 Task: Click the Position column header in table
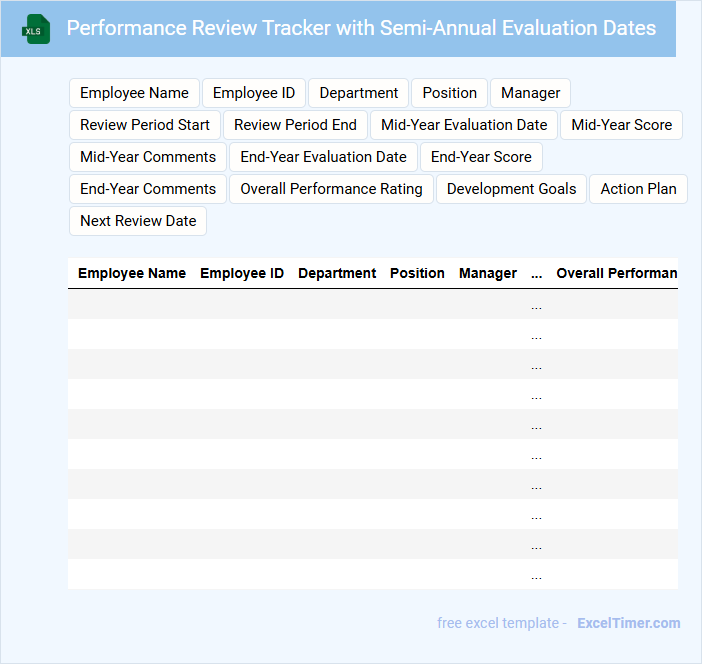click(x=417, y=273)
